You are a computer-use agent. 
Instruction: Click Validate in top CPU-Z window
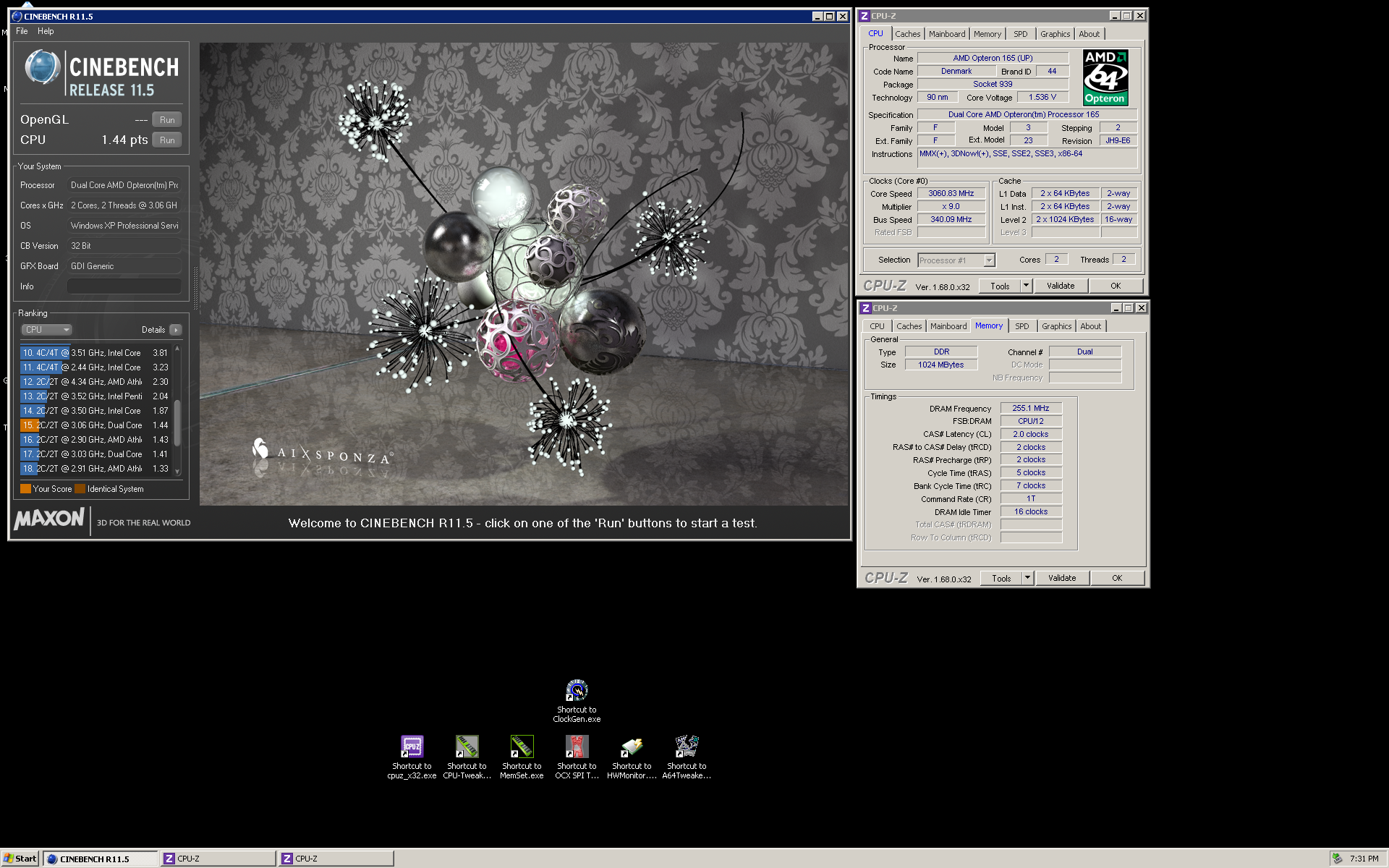click(1061, 286)
